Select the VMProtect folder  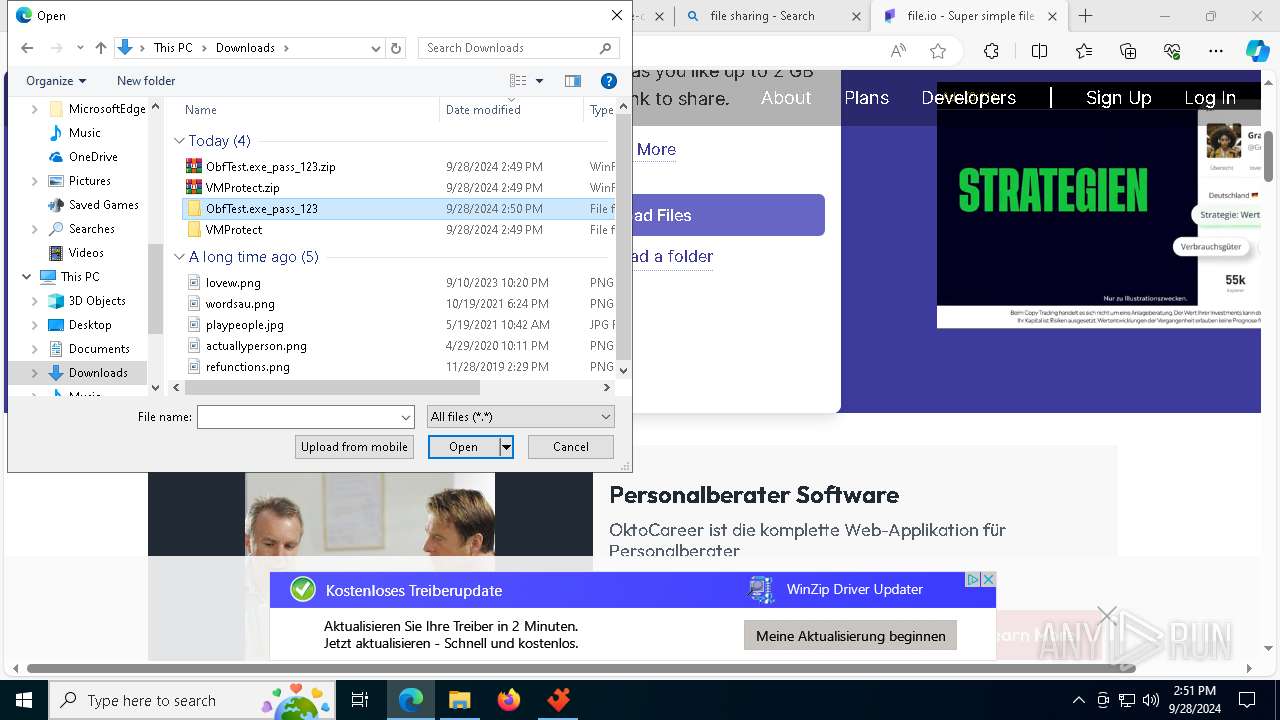[x=234, y=230]
